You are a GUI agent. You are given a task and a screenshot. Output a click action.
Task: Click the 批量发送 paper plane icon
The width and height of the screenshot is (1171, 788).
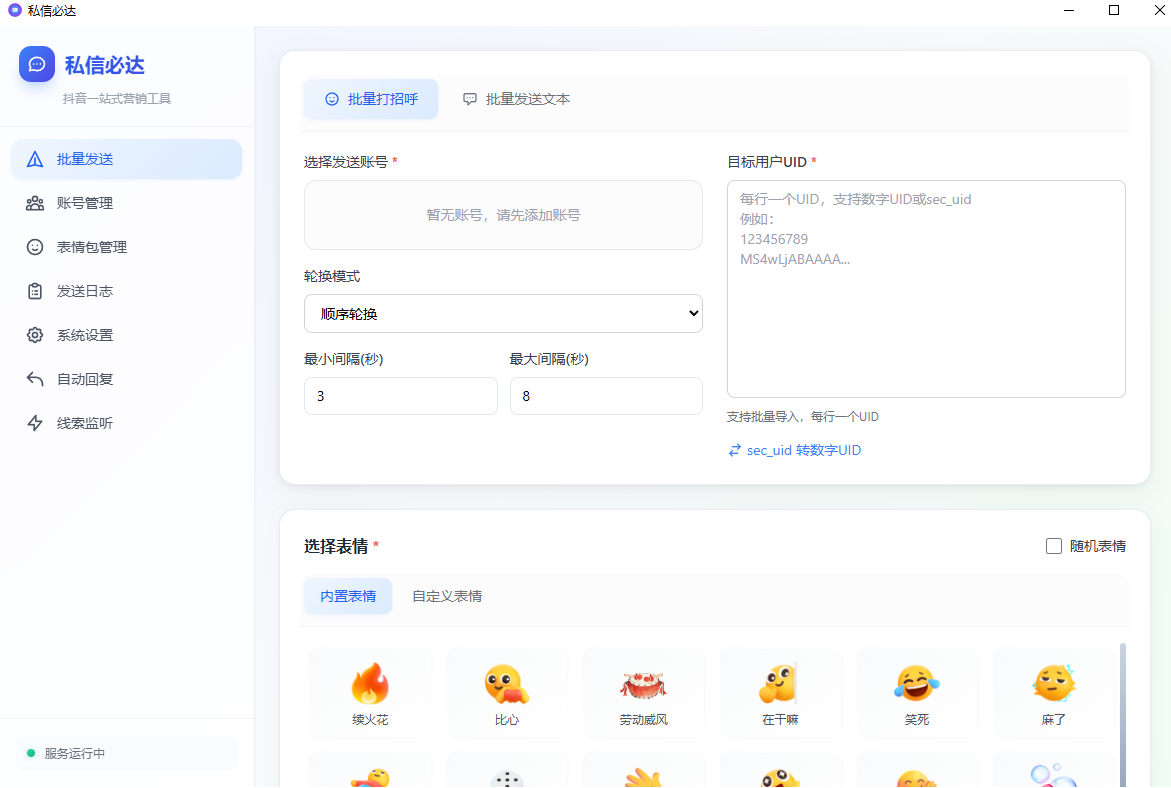pos(35,159)
